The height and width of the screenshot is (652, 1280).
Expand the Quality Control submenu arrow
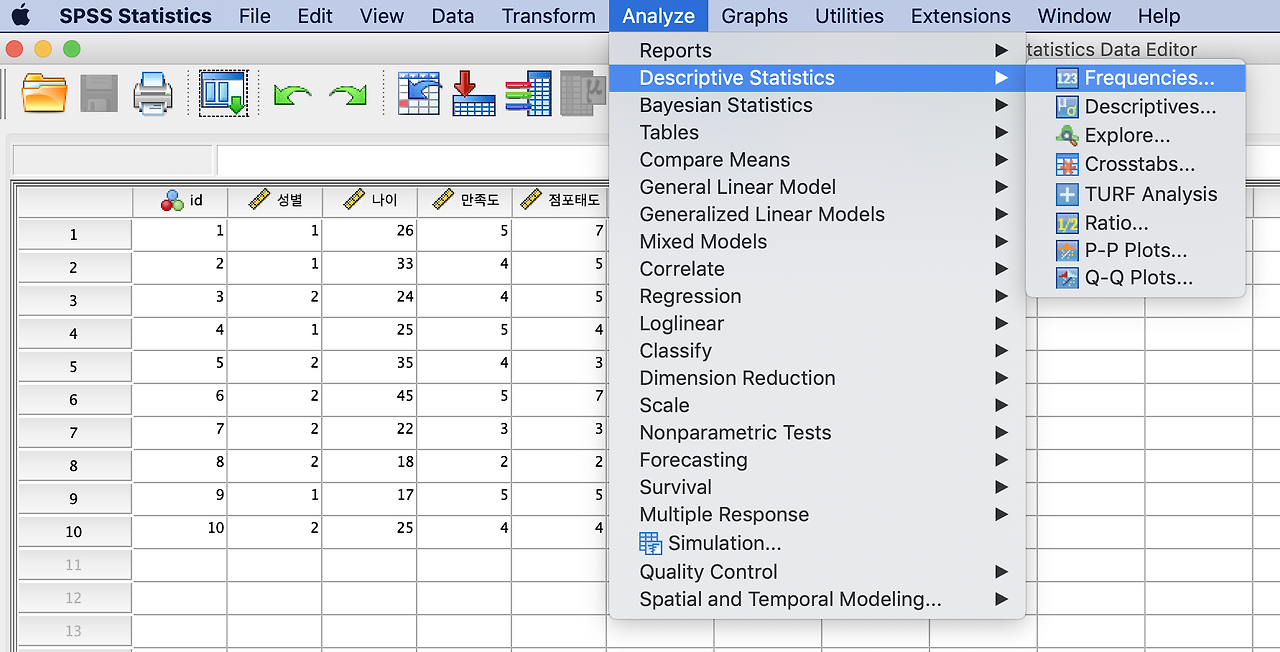point(1001,572)
